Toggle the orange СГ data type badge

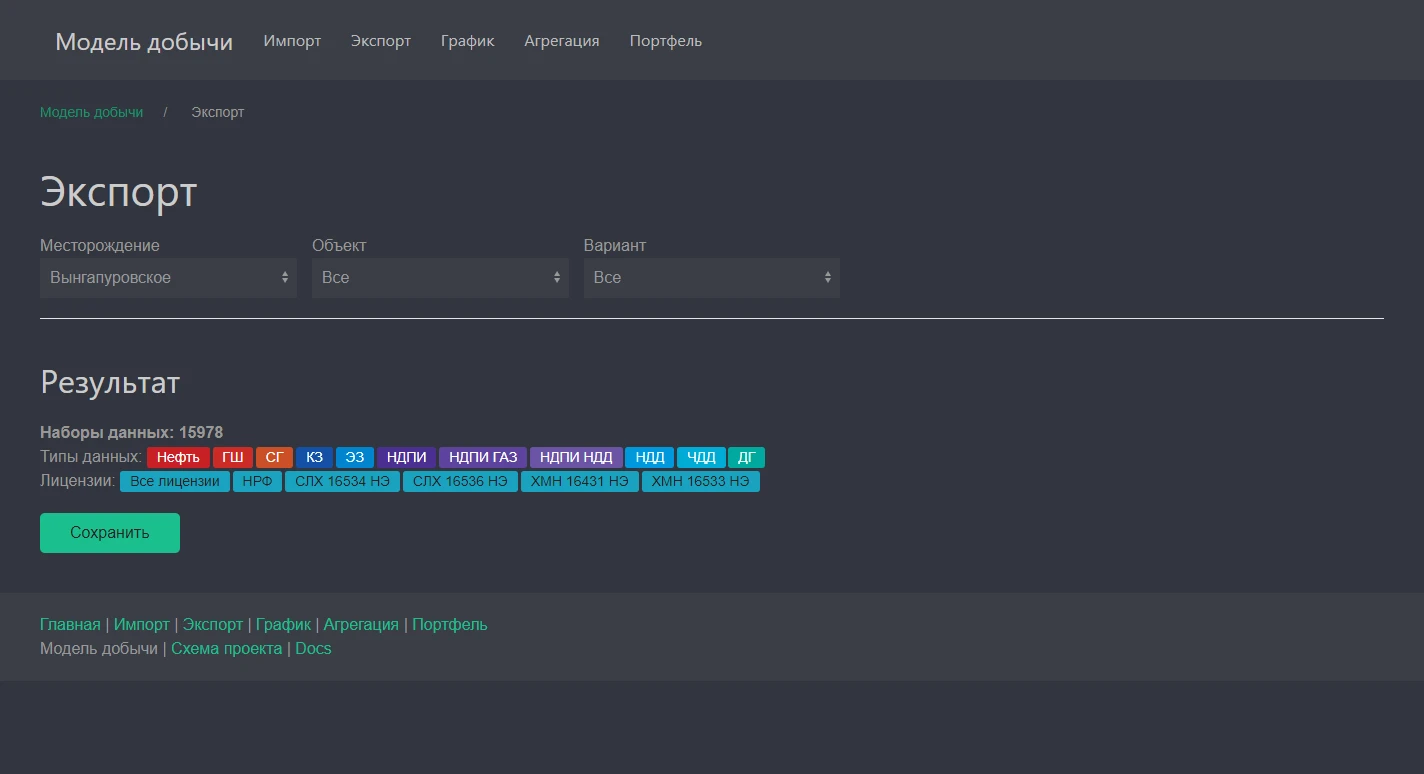click(274, 457)
